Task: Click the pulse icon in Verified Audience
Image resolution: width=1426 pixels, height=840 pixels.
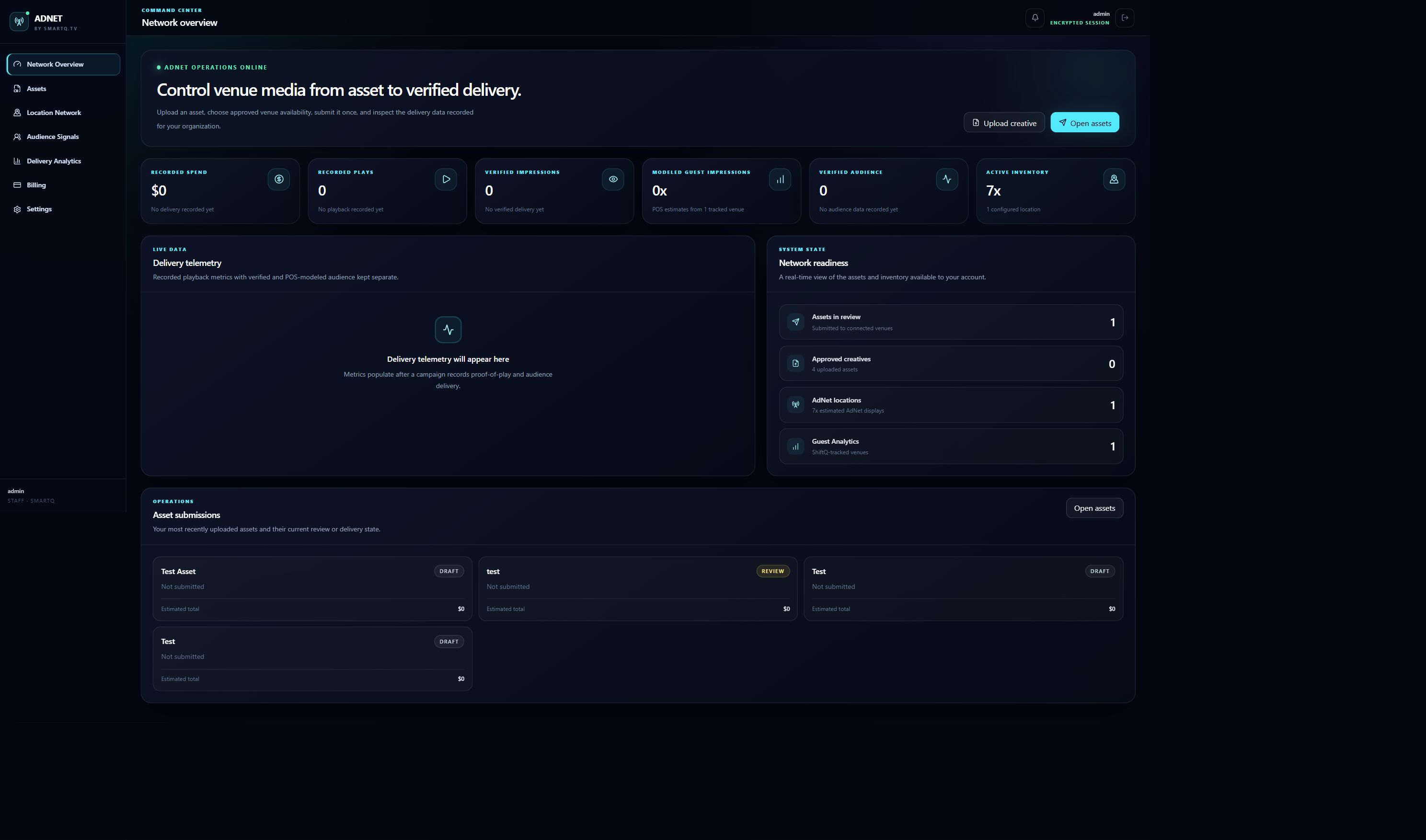Action: [x=947, y=179]
